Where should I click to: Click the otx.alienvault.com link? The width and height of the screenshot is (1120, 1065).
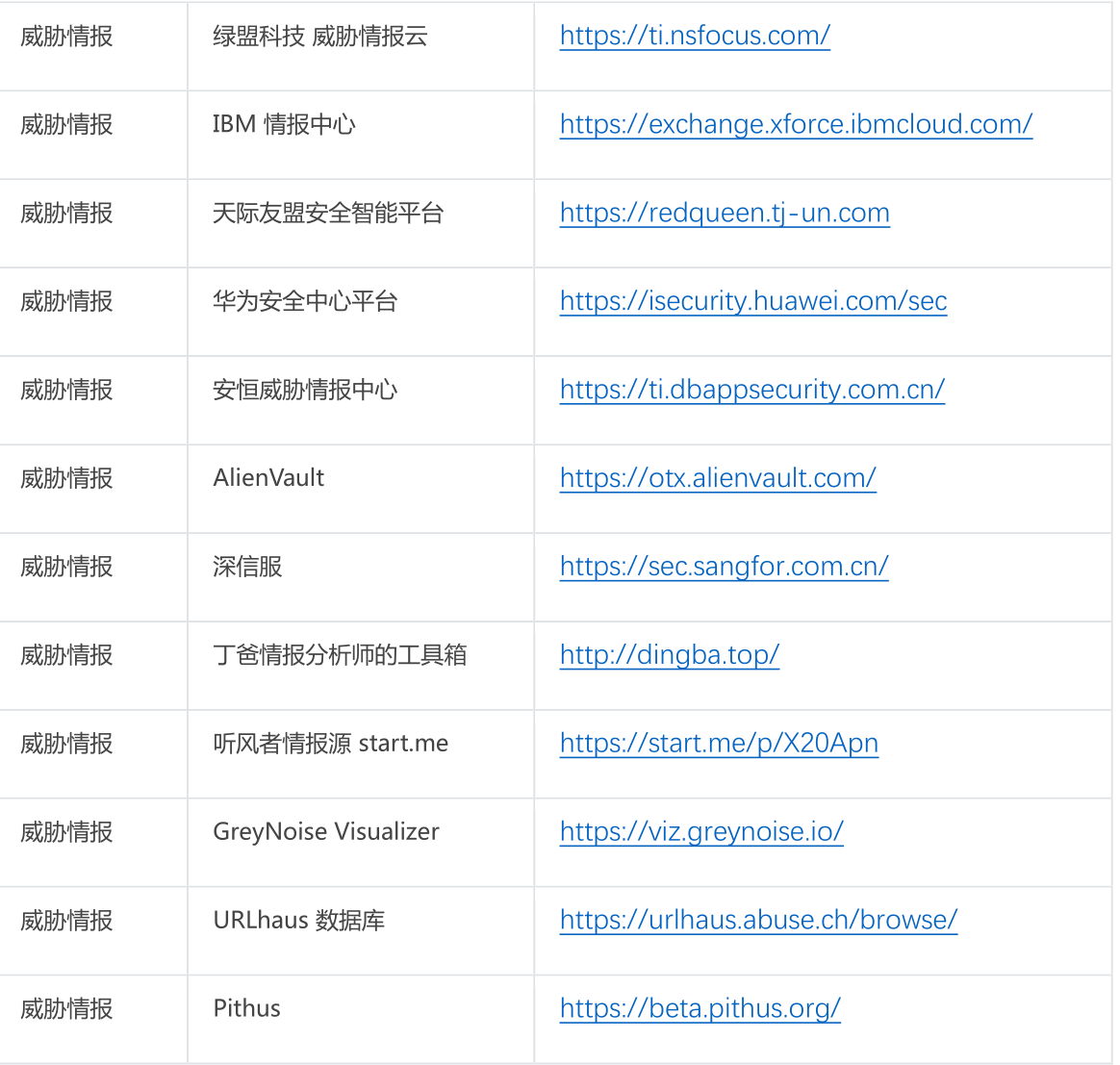click(x=717, y=479)
